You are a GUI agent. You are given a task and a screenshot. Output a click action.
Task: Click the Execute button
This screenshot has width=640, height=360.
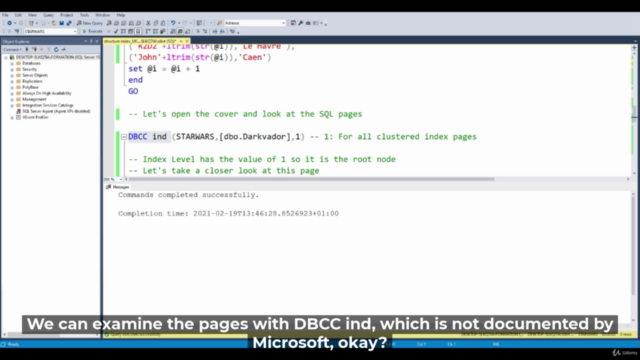(93, 31)
